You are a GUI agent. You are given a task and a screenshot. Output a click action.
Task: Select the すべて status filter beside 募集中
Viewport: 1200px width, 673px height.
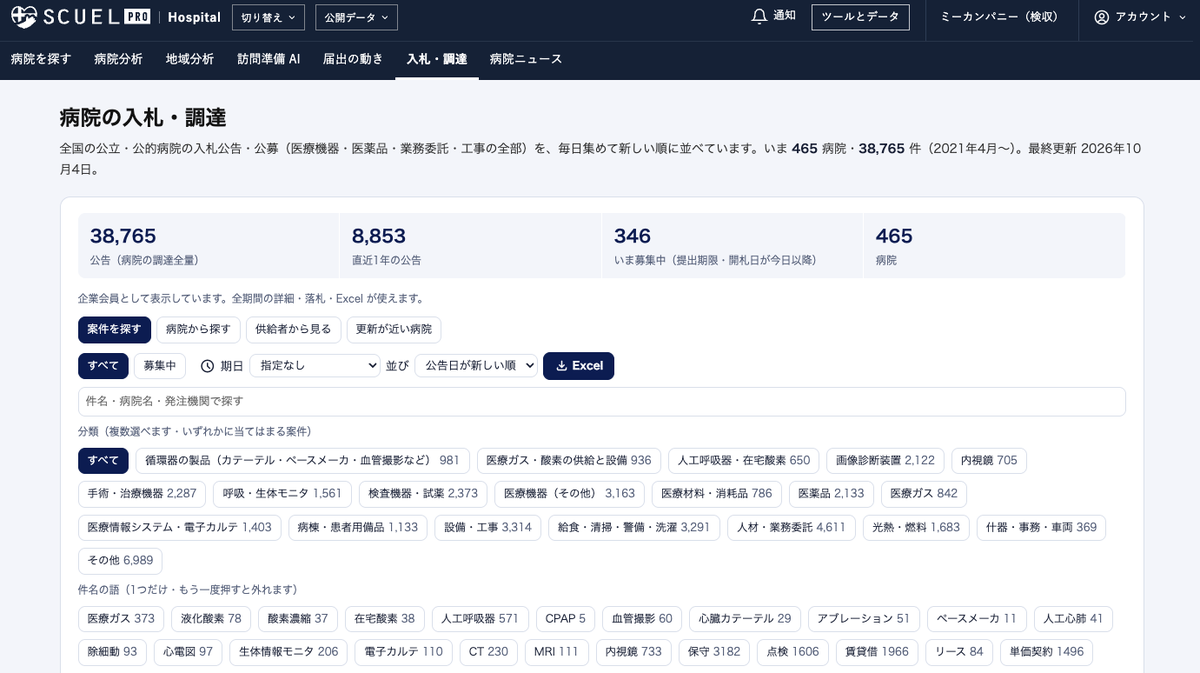click(103, 366)
